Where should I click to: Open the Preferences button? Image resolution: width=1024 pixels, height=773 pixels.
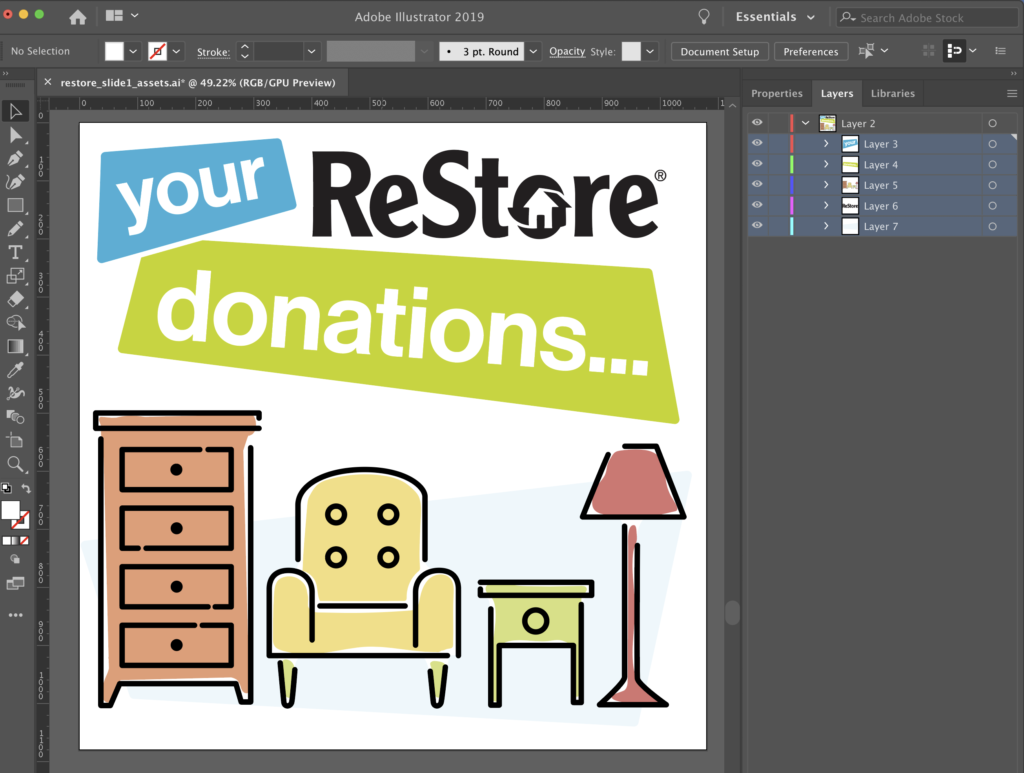811,51
